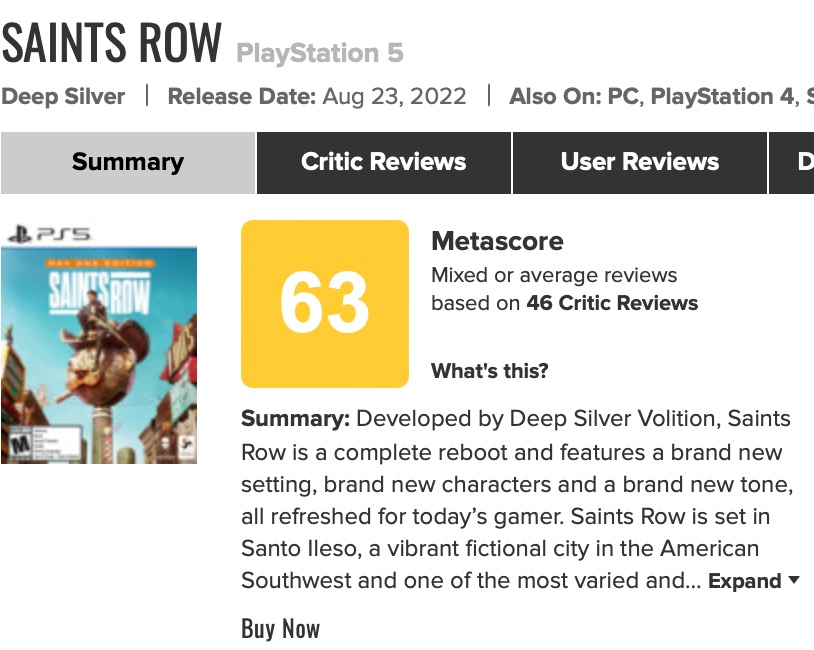Open the User Reviews tab

point(640,162)
